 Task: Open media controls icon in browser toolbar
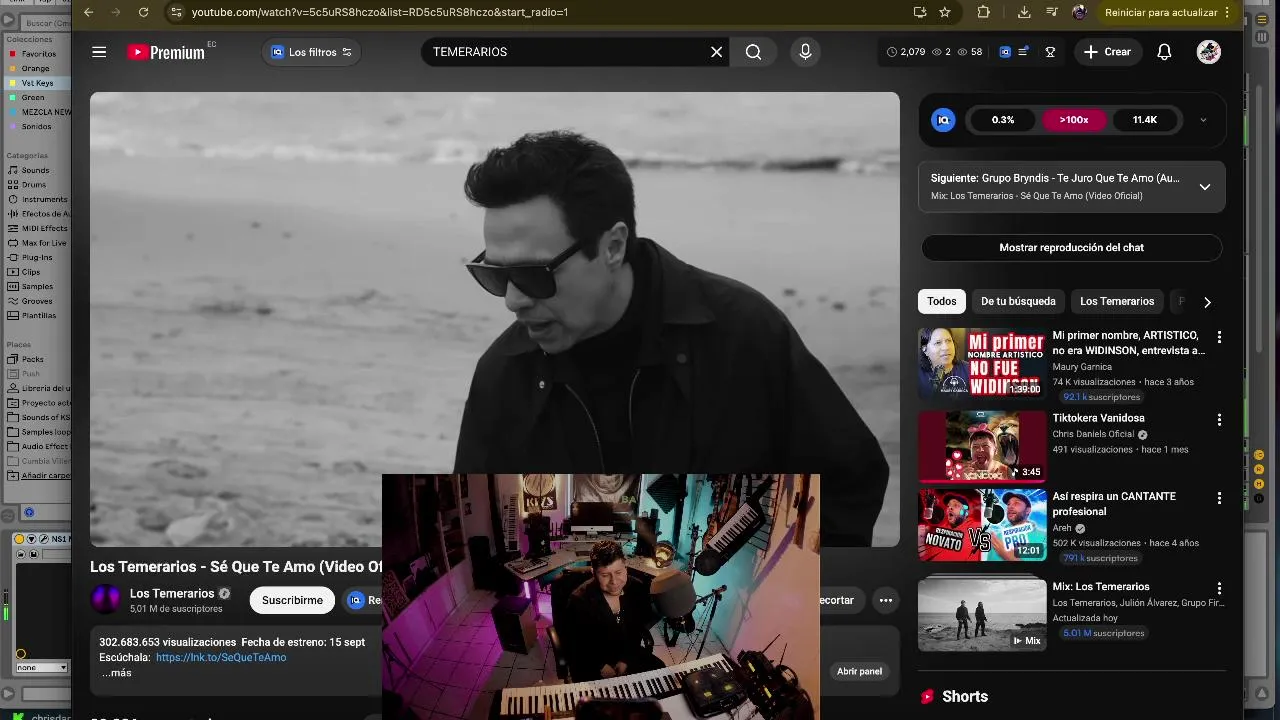coord(1052,12)
